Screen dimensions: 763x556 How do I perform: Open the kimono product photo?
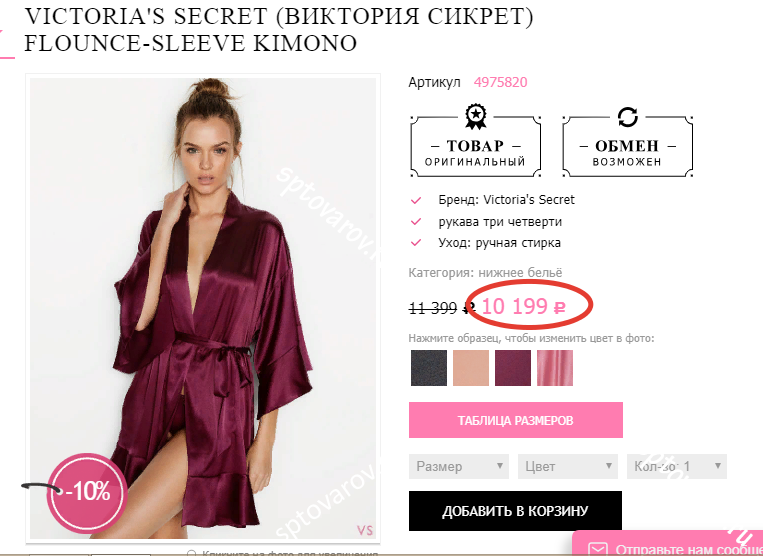point(203,308)
